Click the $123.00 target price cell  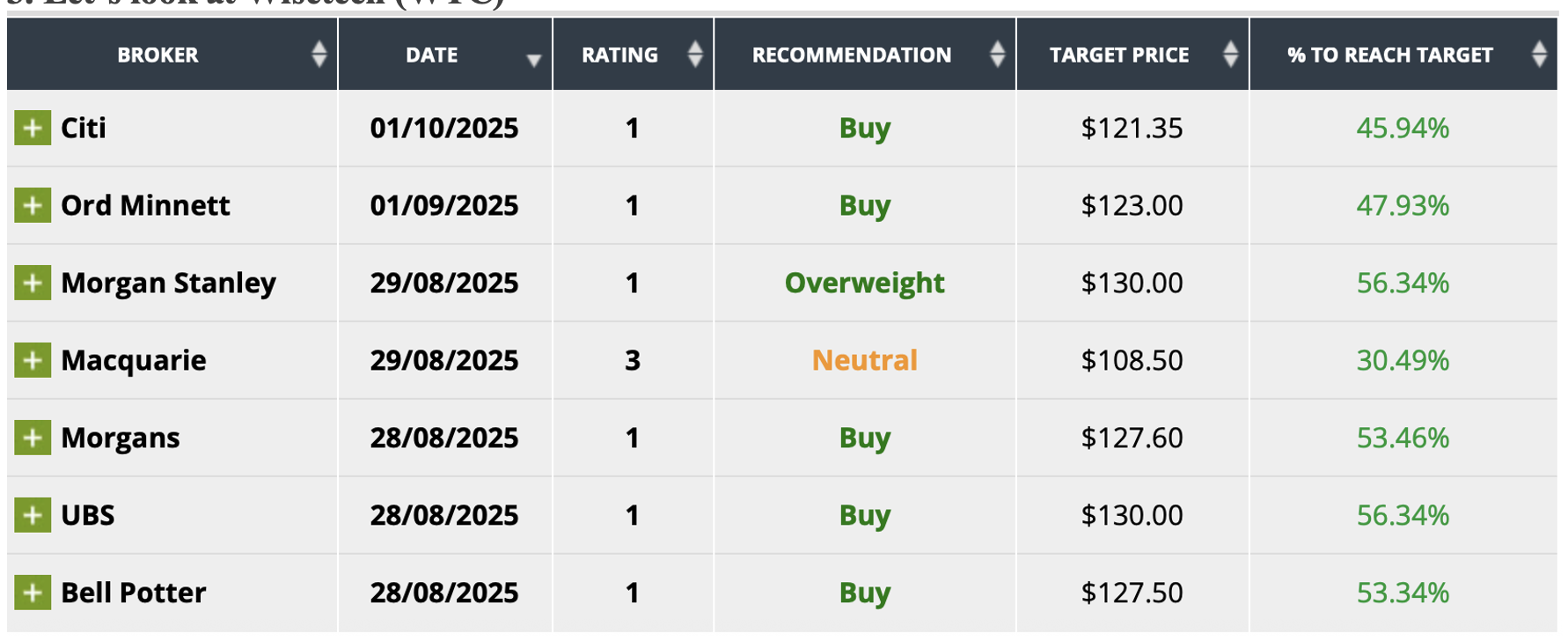pyautogui.click(x=1132, y=206)
